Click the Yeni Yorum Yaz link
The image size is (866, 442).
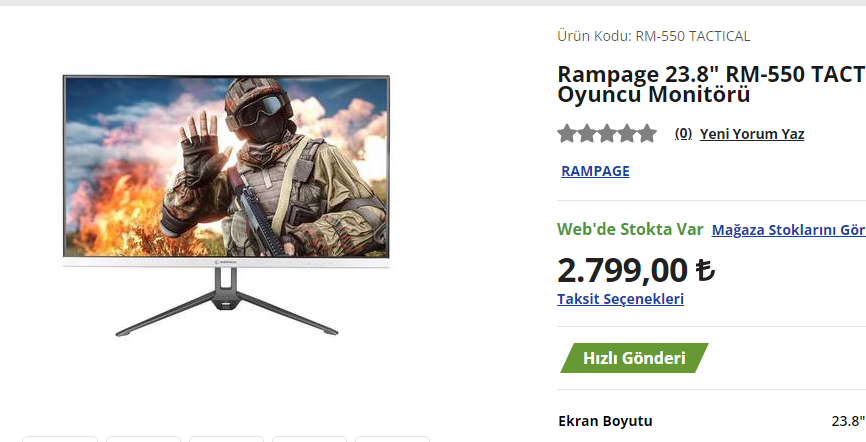pos(752,134)
